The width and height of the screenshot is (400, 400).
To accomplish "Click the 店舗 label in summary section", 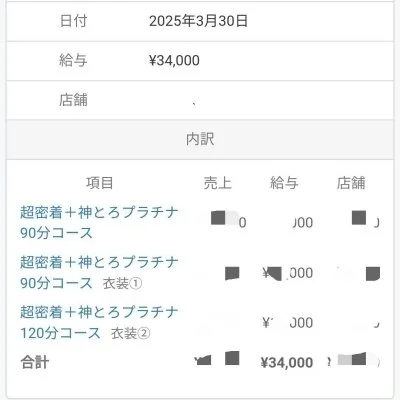I will (73, 100).
